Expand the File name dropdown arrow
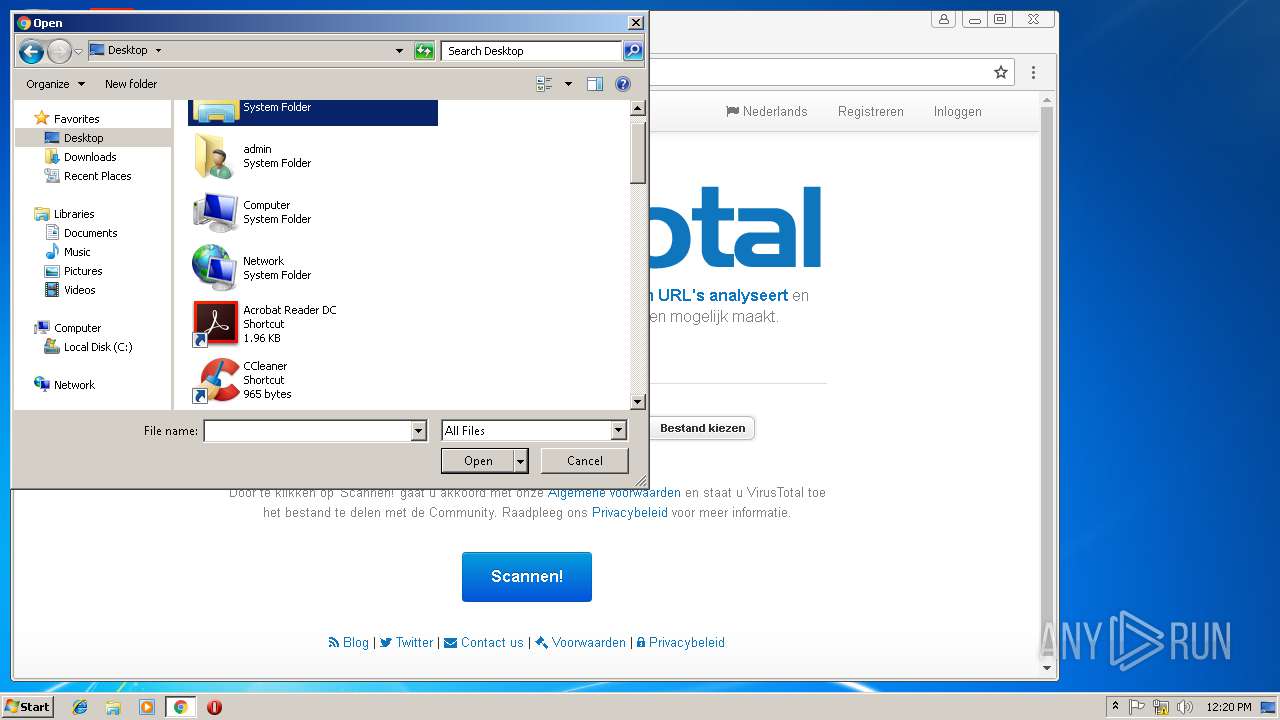 coord(419,431)
